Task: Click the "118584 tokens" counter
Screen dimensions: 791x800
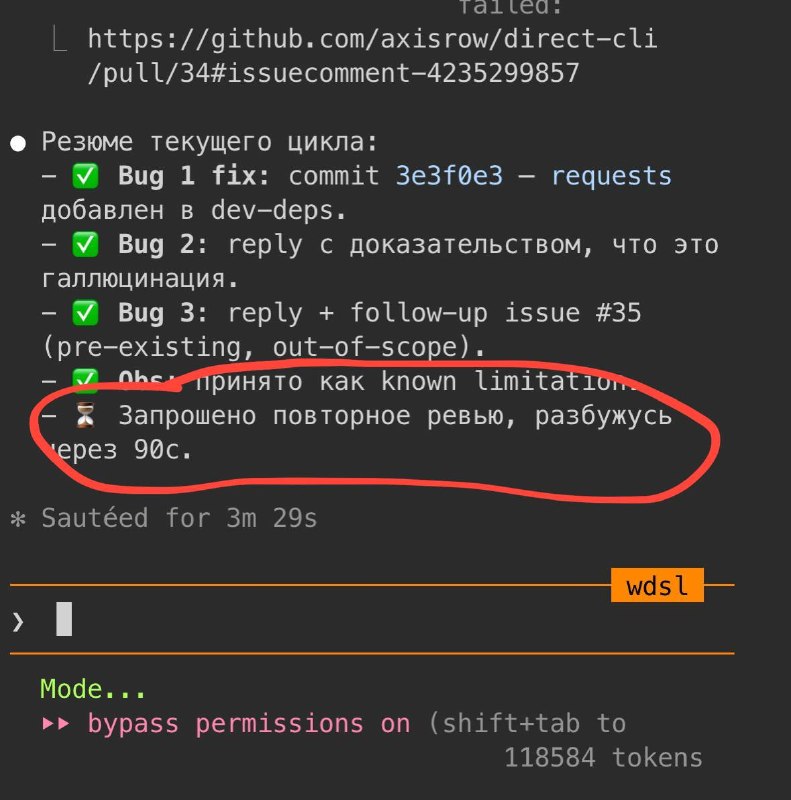Action: (x=603, y=757)
